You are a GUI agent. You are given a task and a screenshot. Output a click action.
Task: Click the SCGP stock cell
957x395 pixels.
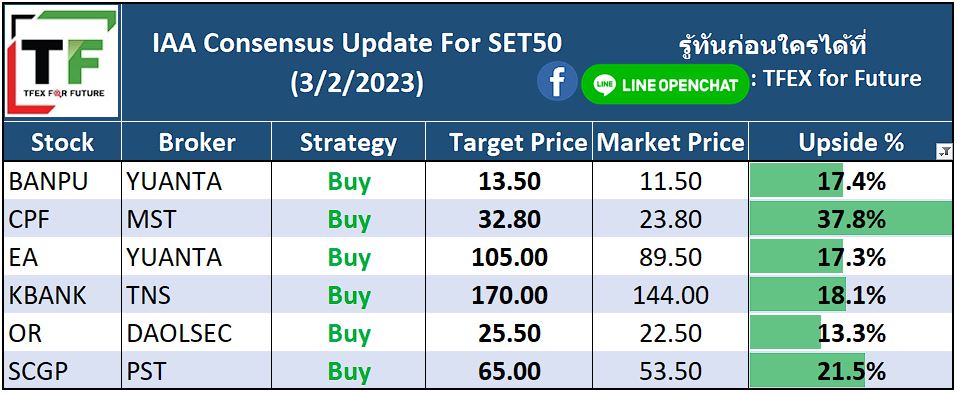tap(62, 371)
